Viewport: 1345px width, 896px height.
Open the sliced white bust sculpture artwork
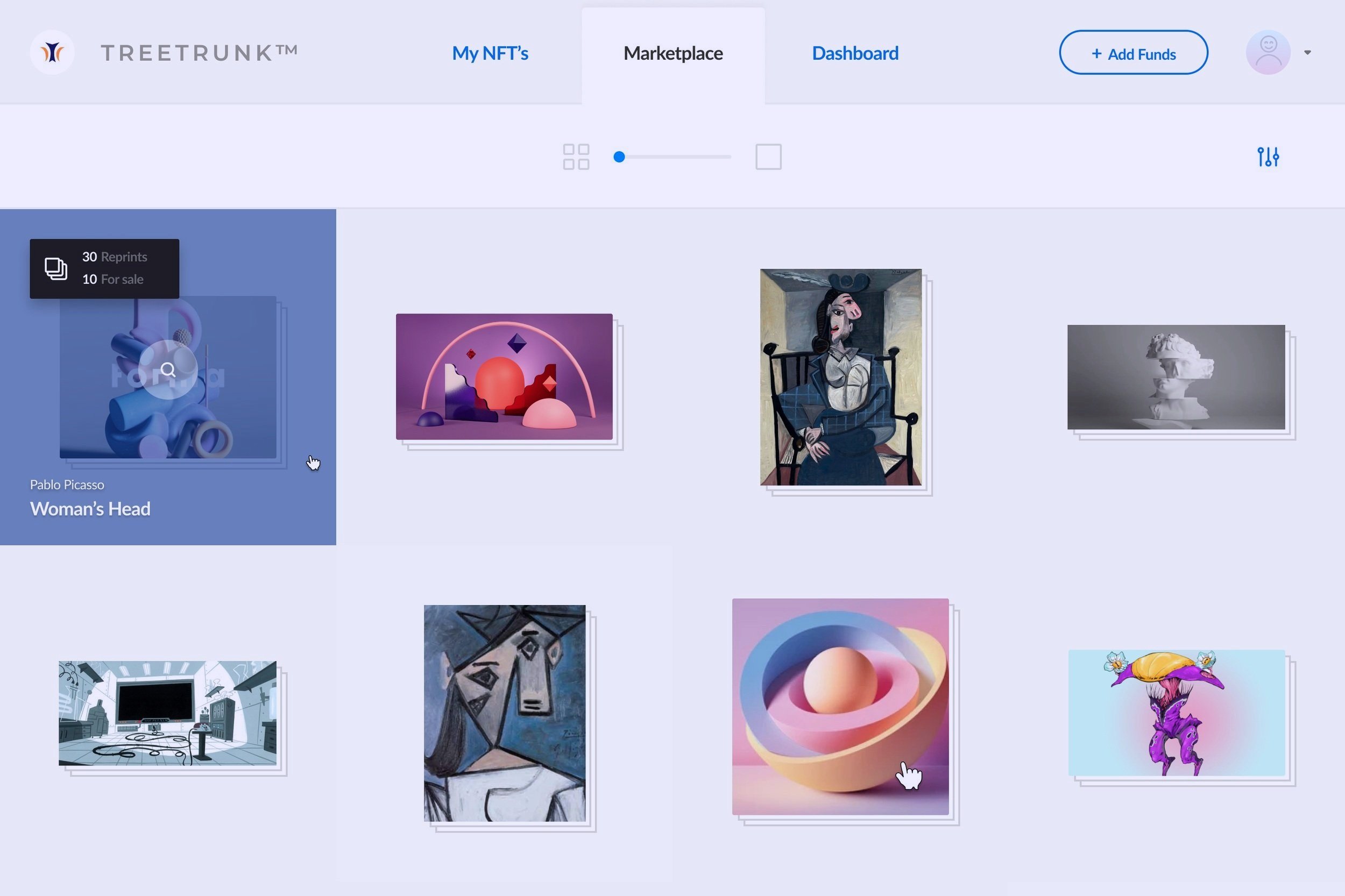[x=1176, y=377]
